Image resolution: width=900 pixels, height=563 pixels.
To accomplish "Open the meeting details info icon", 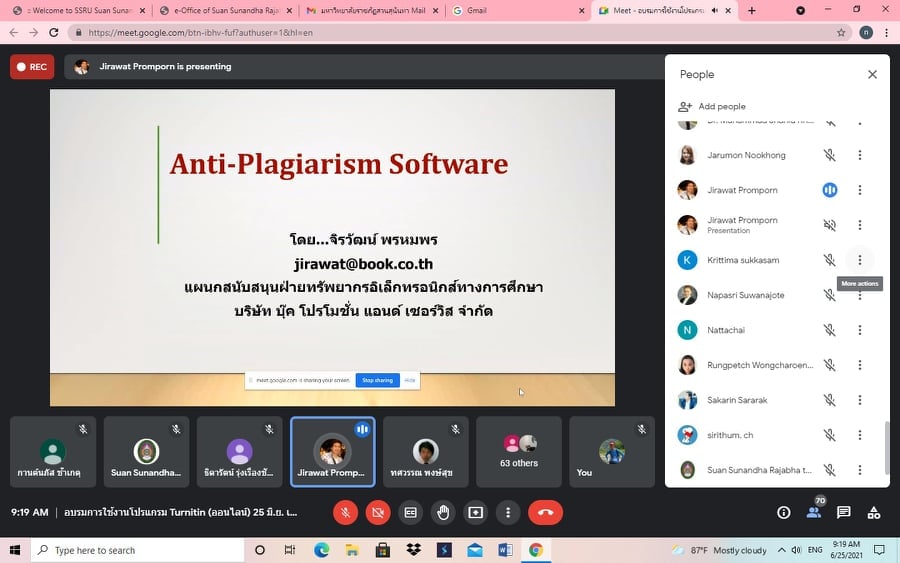I will point(784,512).
